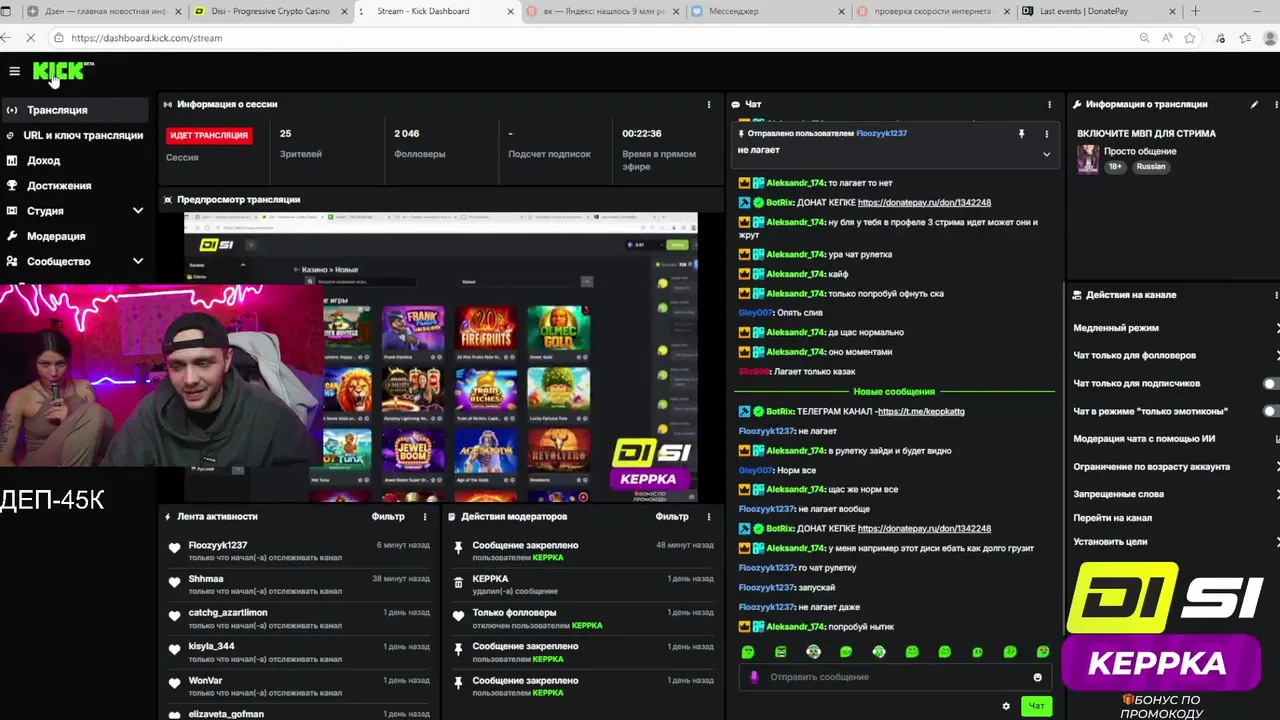Go back with browser back arrow
Viewport: 1280px width, 720px height.
click(x=7, y=38)
